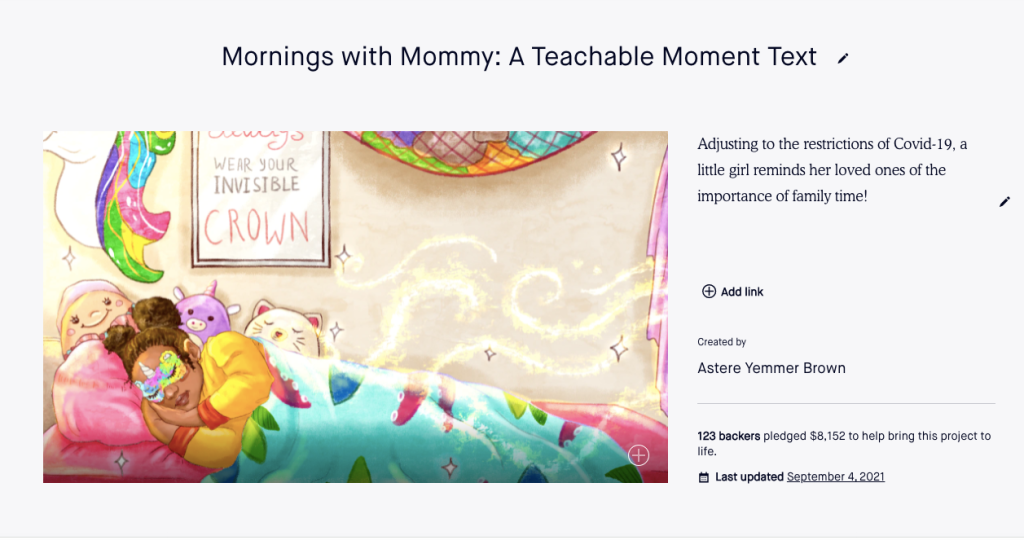
Task: Open the September 4, 2021 update link
Action: coord(835,477)
